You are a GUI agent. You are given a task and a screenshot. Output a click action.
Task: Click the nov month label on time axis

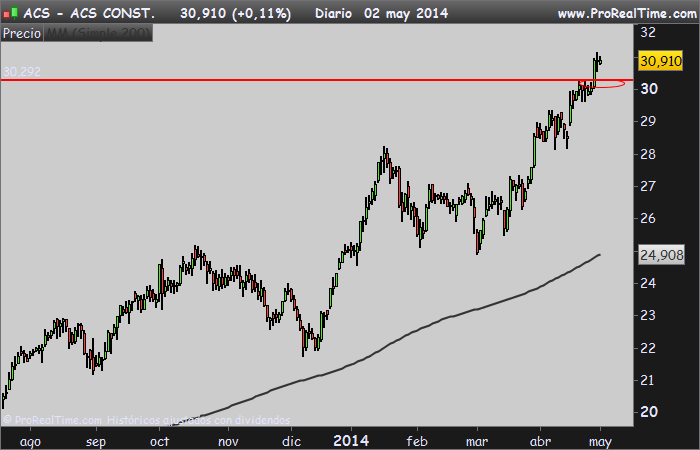pos(228,442)
